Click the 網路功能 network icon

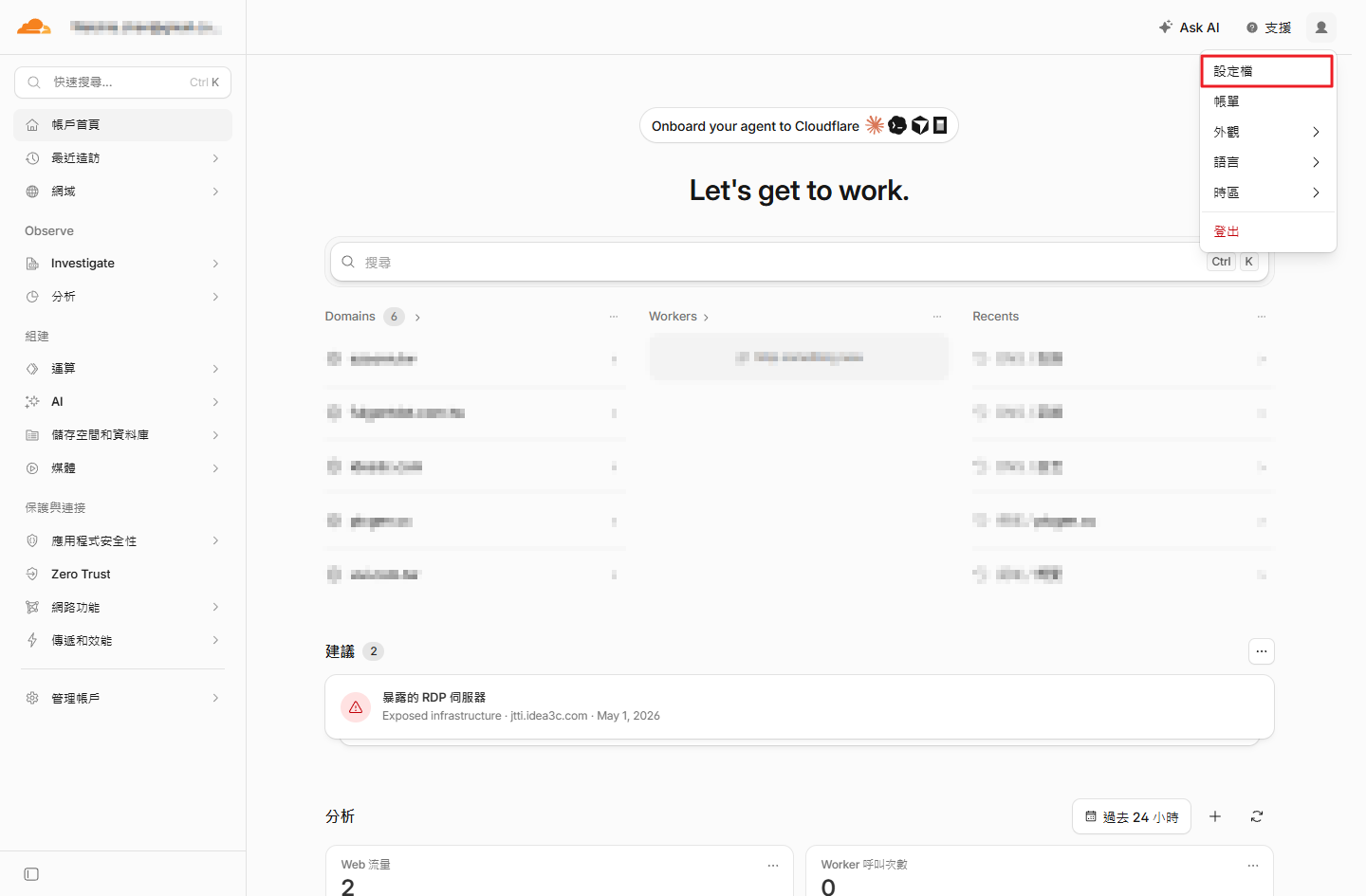click(x=32, y=608)
